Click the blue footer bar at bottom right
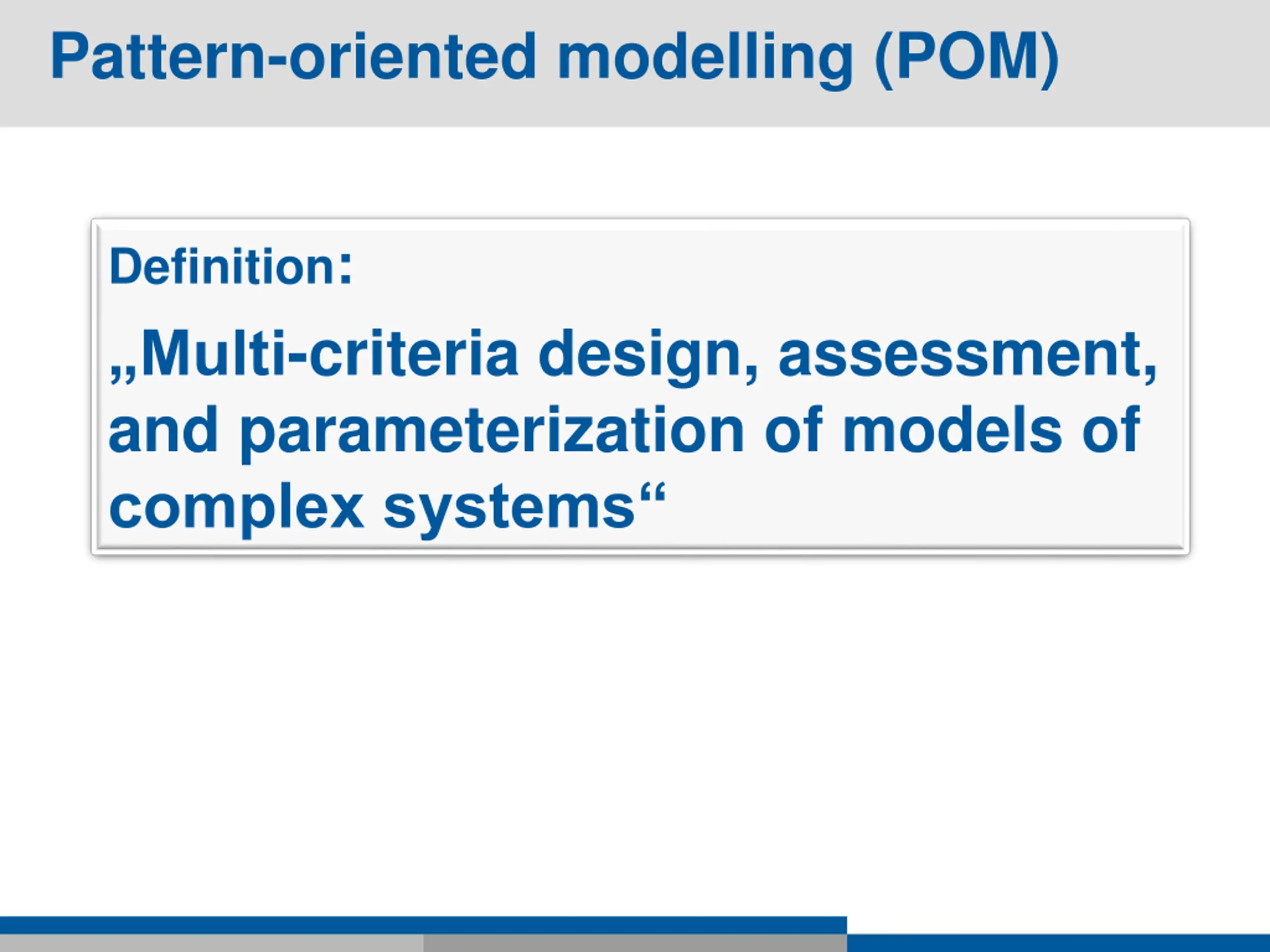Image resolution: width=1270 pixels, height=952 pixels. click(1058, 943)
